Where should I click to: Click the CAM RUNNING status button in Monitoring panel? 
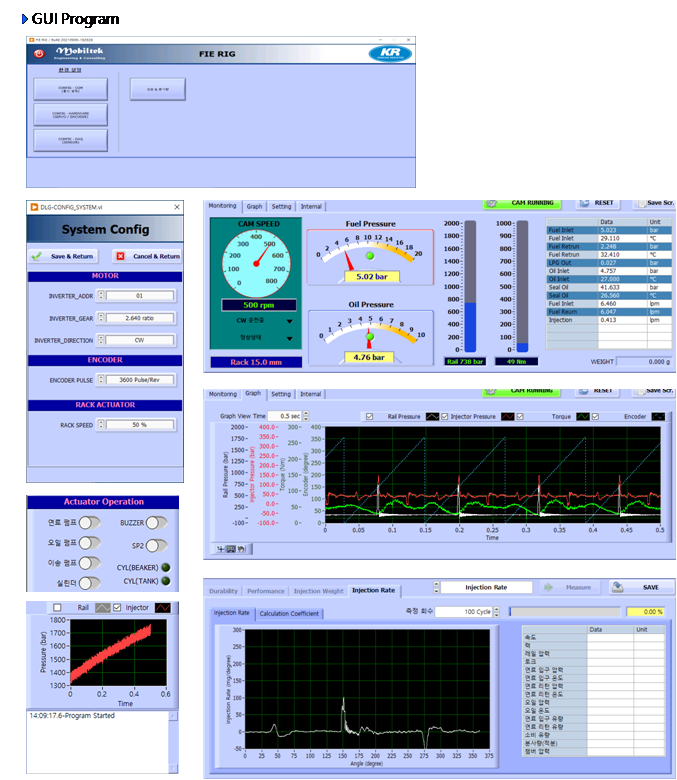tap(522, 203)
